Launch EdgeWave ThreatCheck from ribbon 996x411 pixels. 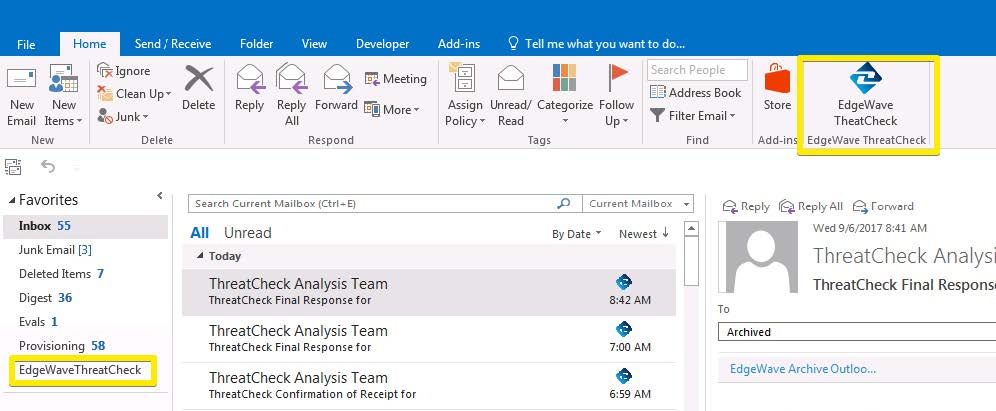pos(866,95)
